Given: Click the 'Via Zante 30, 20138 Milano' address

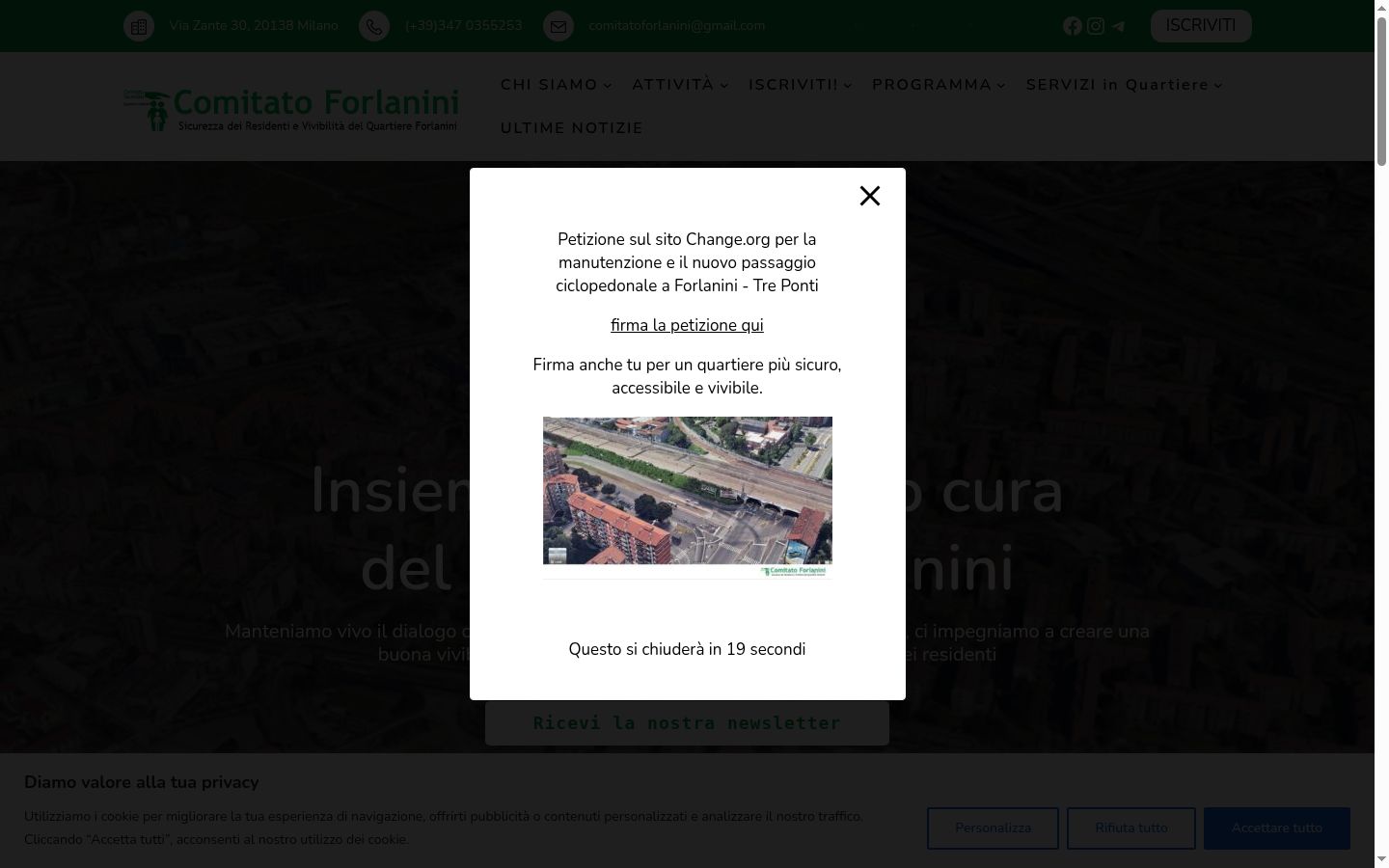Looking at the screenshot, I should (254, 26).
